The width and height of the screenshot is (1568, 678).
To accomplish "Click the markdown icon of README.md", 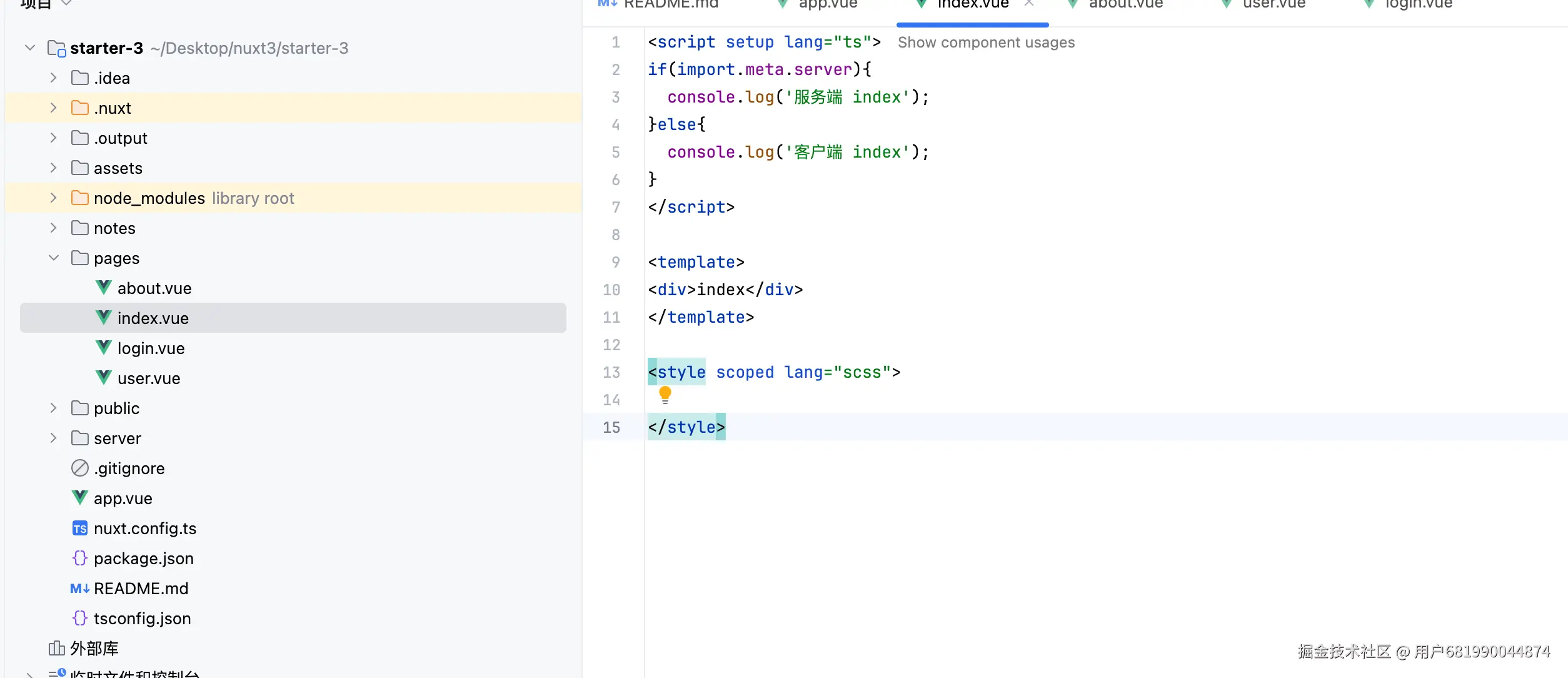I will (x=79, y=588).
